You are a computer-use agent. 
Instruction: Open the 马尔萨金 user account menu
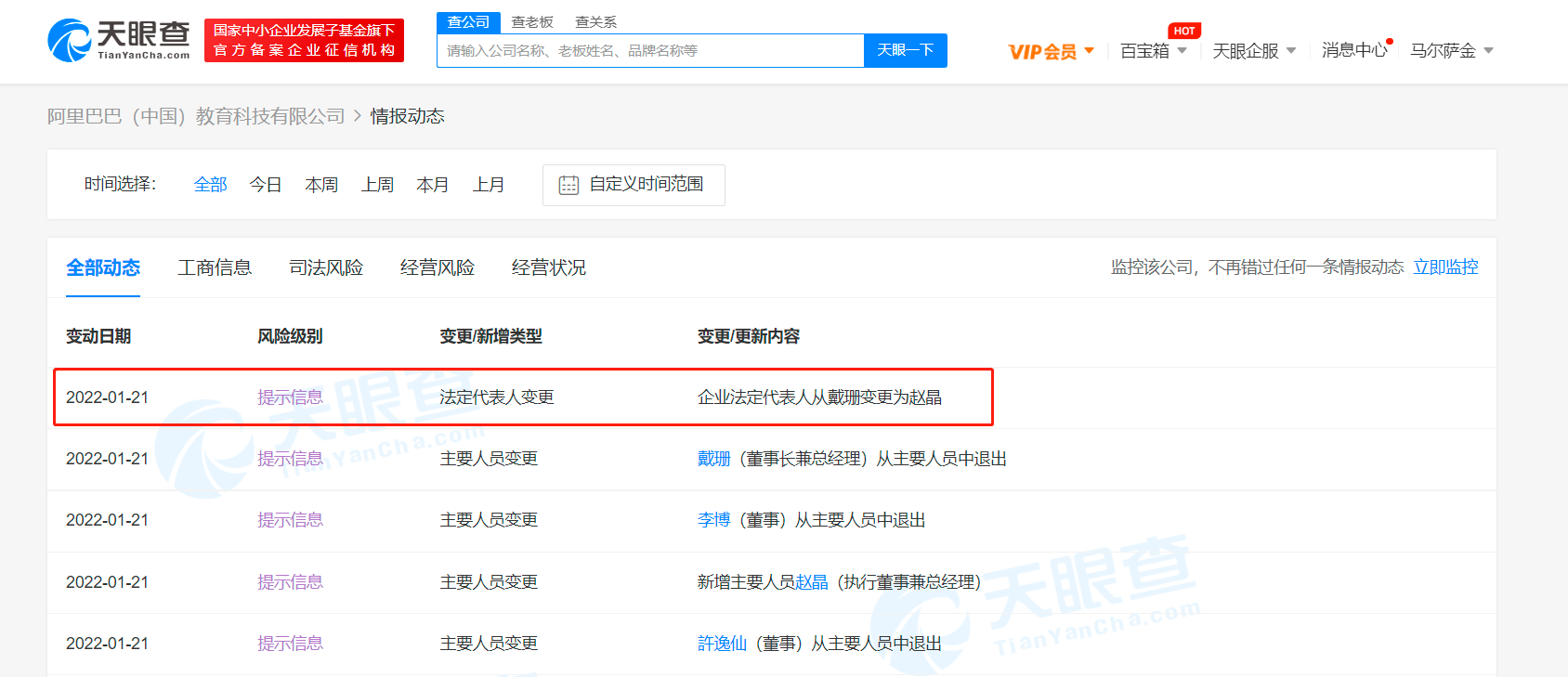[x=1451, y=51]
